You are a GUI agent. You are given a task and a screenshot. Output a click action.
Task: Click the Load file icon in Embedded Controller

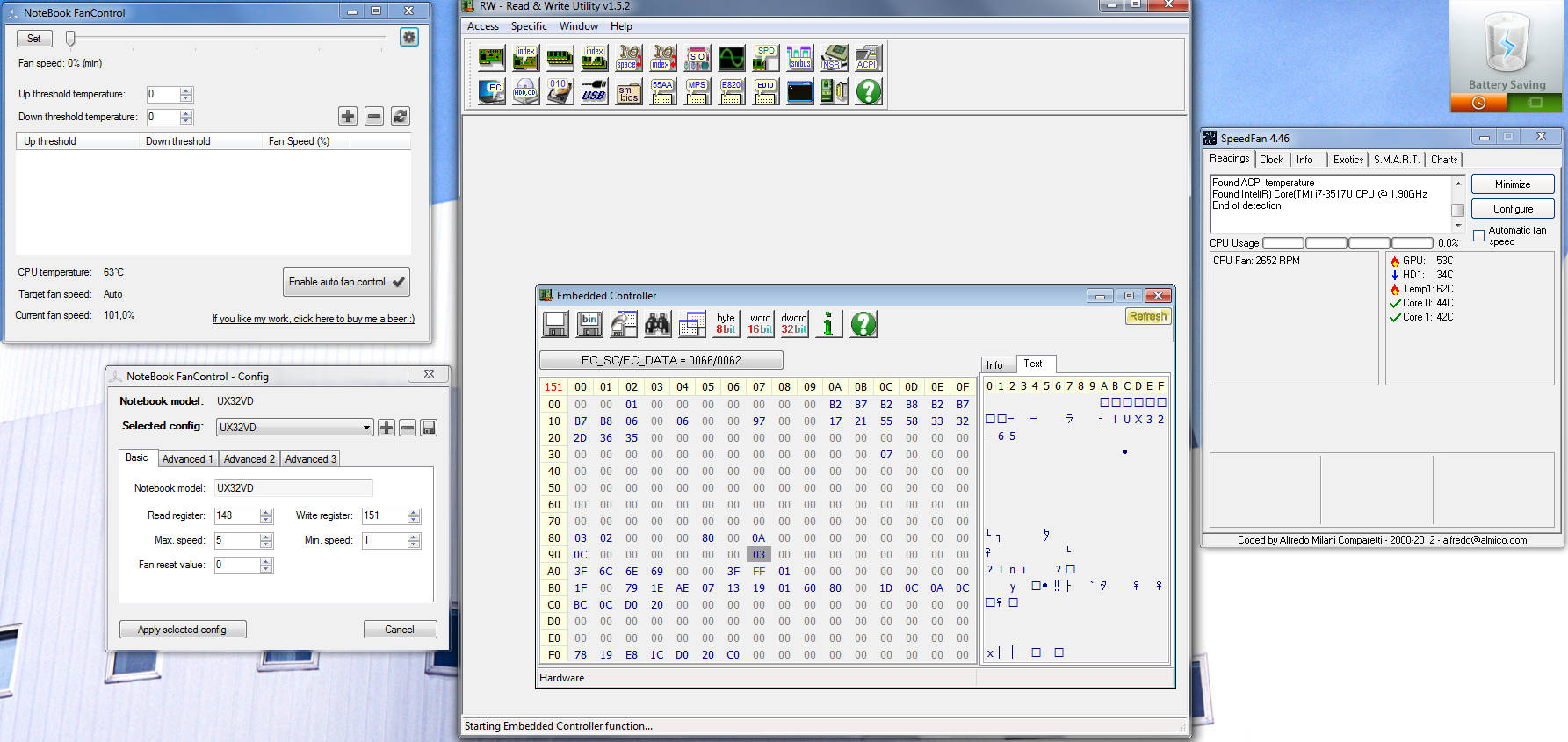pyautogui.click(x=624, y=324)
